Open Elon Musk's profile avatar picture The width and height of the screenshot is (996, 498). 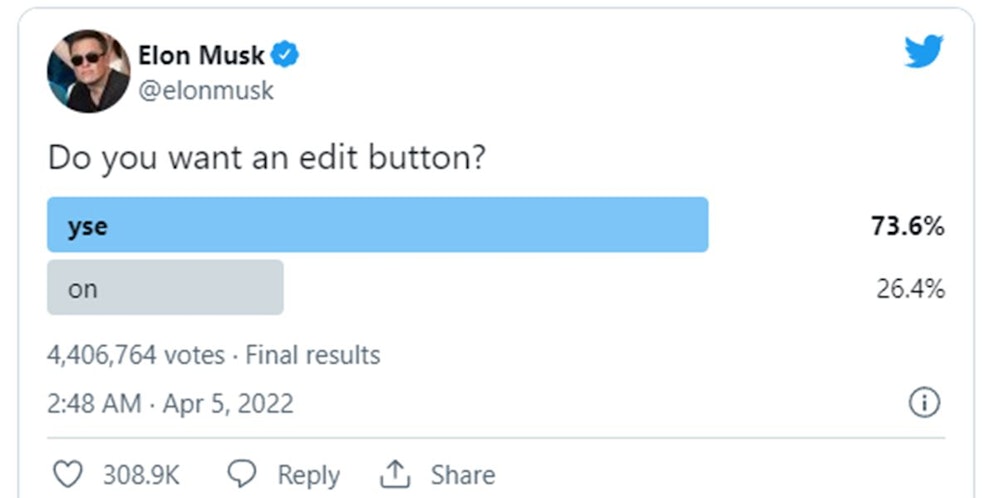(89, 71)
